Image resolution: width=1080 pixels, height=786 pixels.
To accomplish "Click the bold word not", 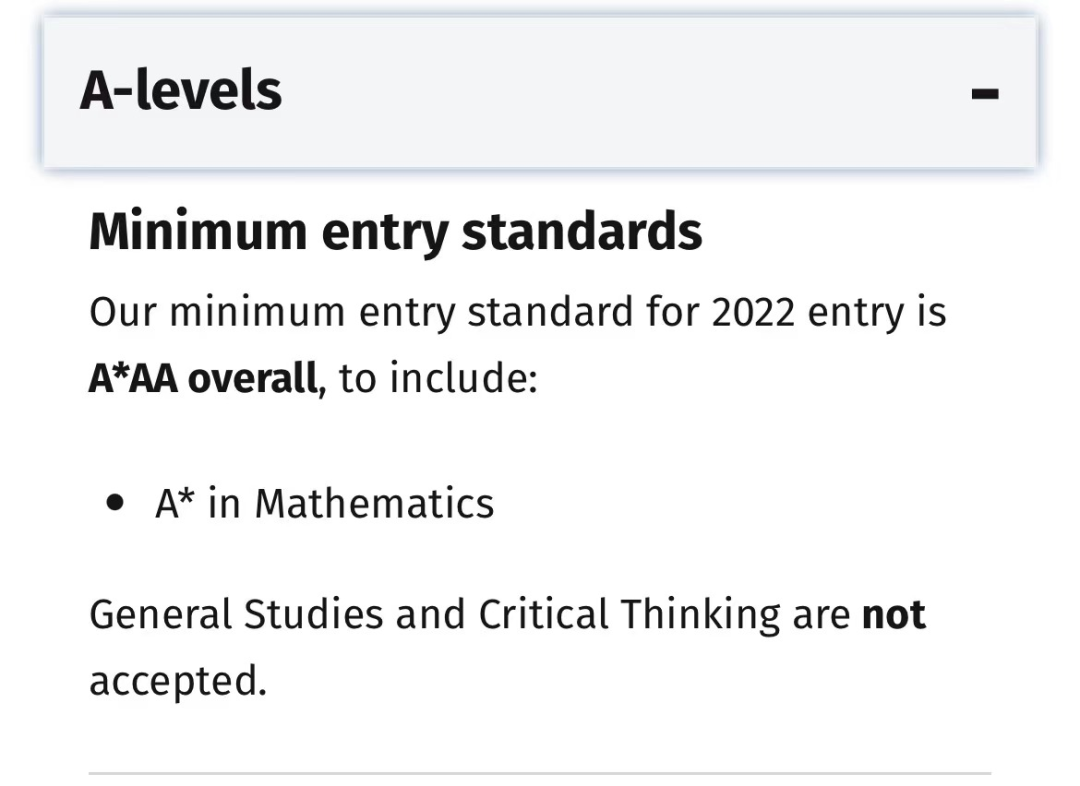I will click(893, 614).
